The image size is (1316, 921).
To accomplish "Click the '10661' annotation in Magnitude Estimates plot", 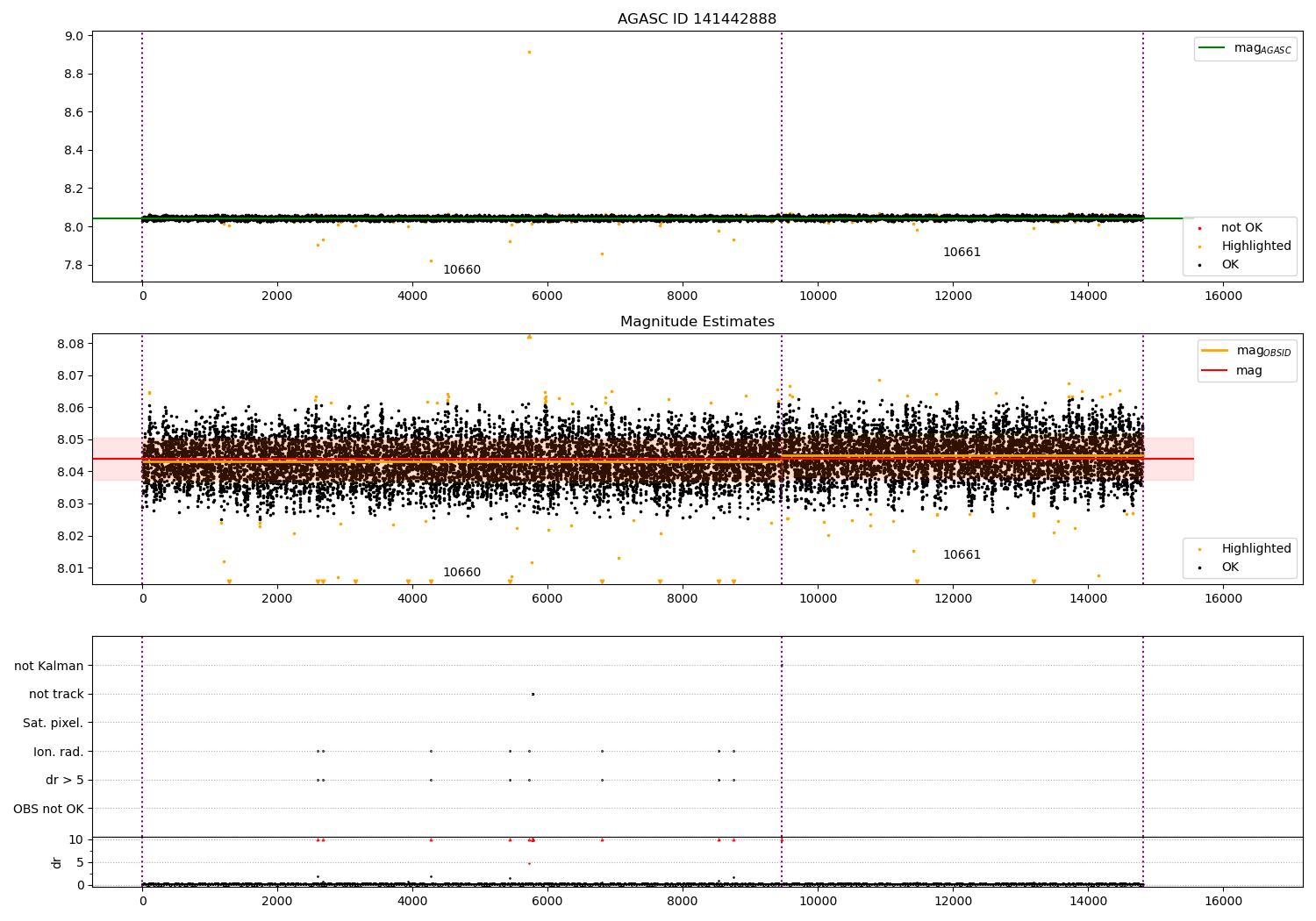I will pos(962,555).
